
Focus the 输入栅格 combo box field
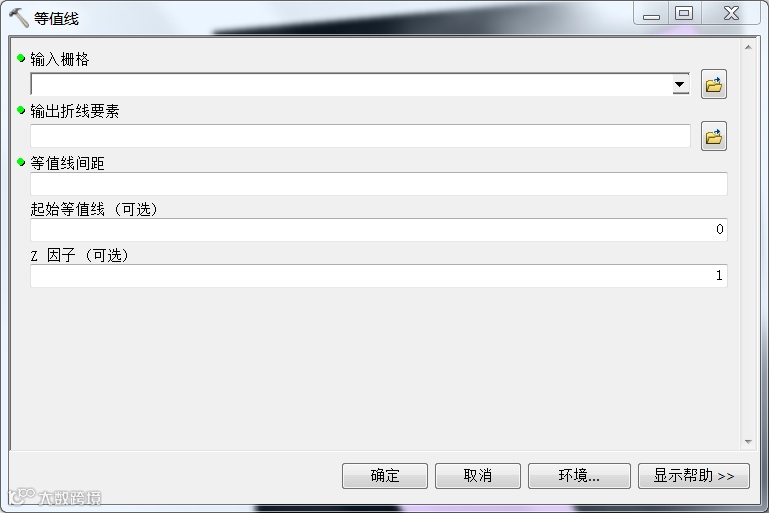[x=360, y=84]
